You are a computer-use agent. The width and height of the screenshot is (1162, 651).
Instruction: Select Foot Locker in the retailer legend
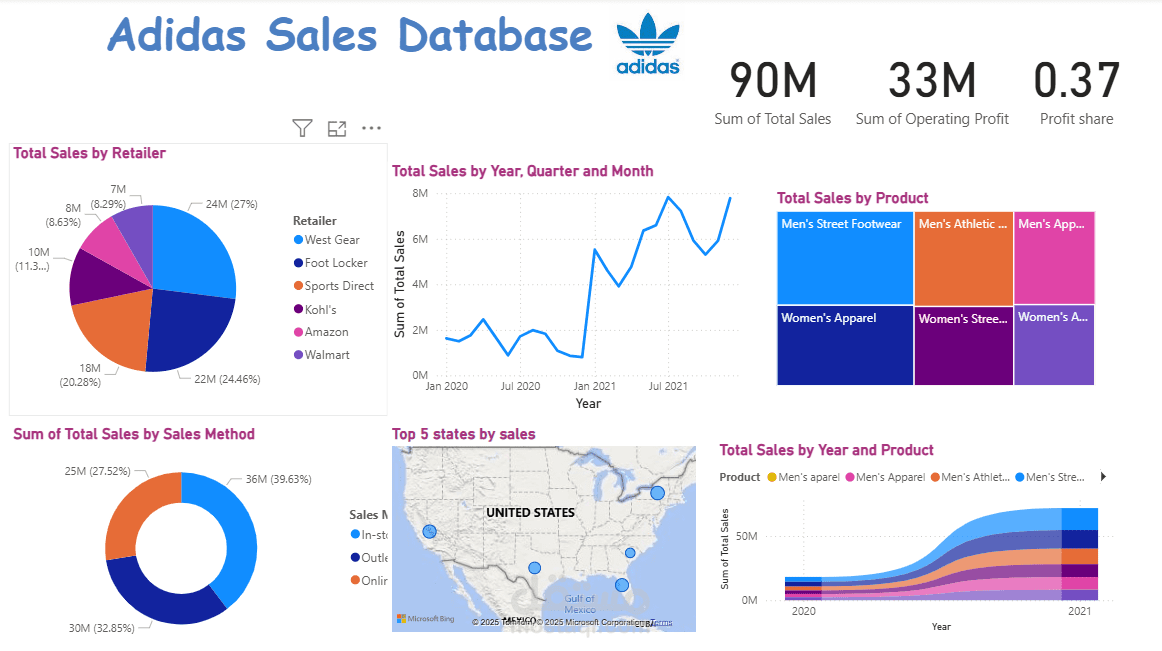pos(336,263)
